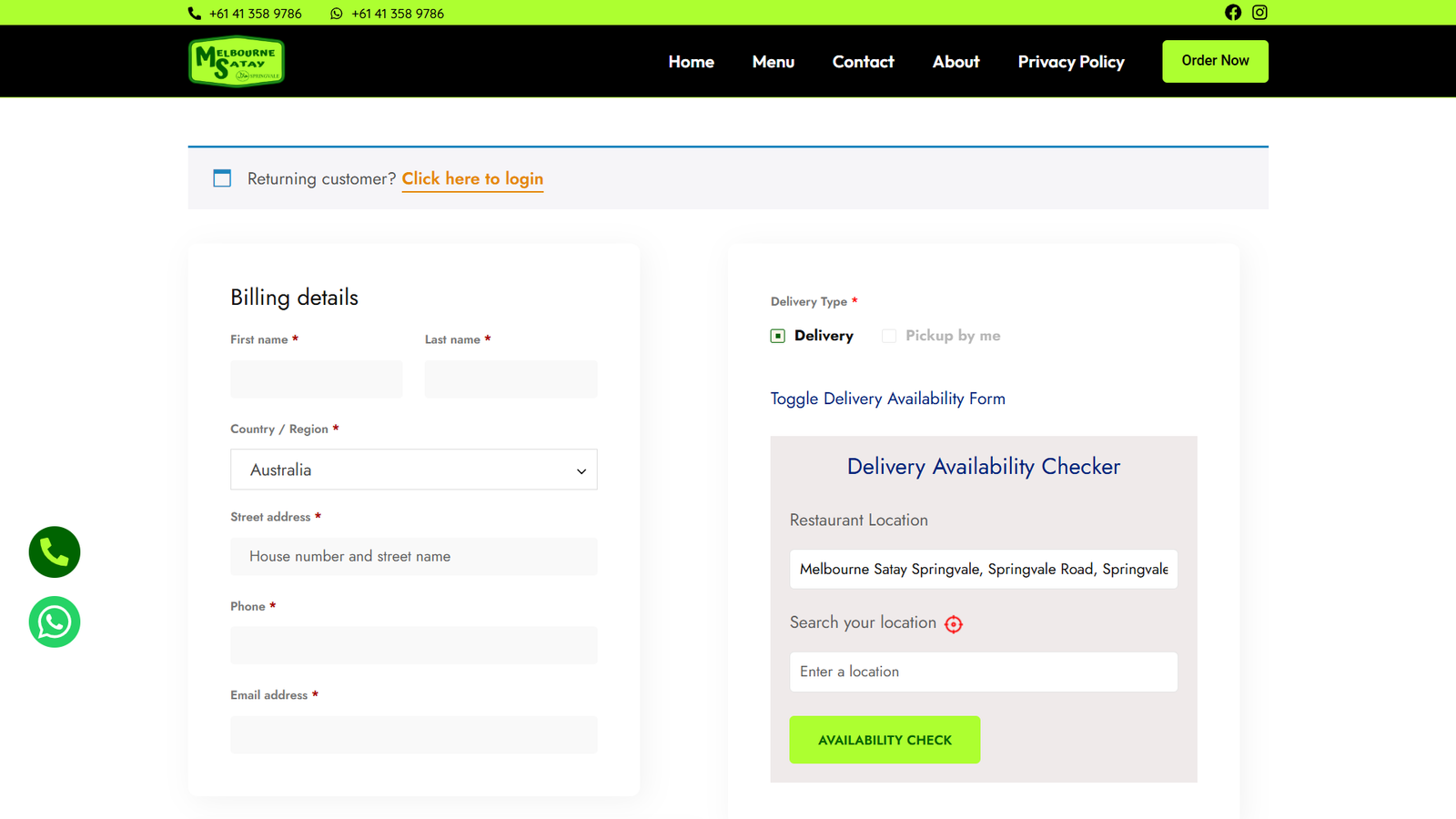Open the Privacy Policy page
Image resolution: width=1456 pixels, height=819 pixels.
pos(1071,62)
